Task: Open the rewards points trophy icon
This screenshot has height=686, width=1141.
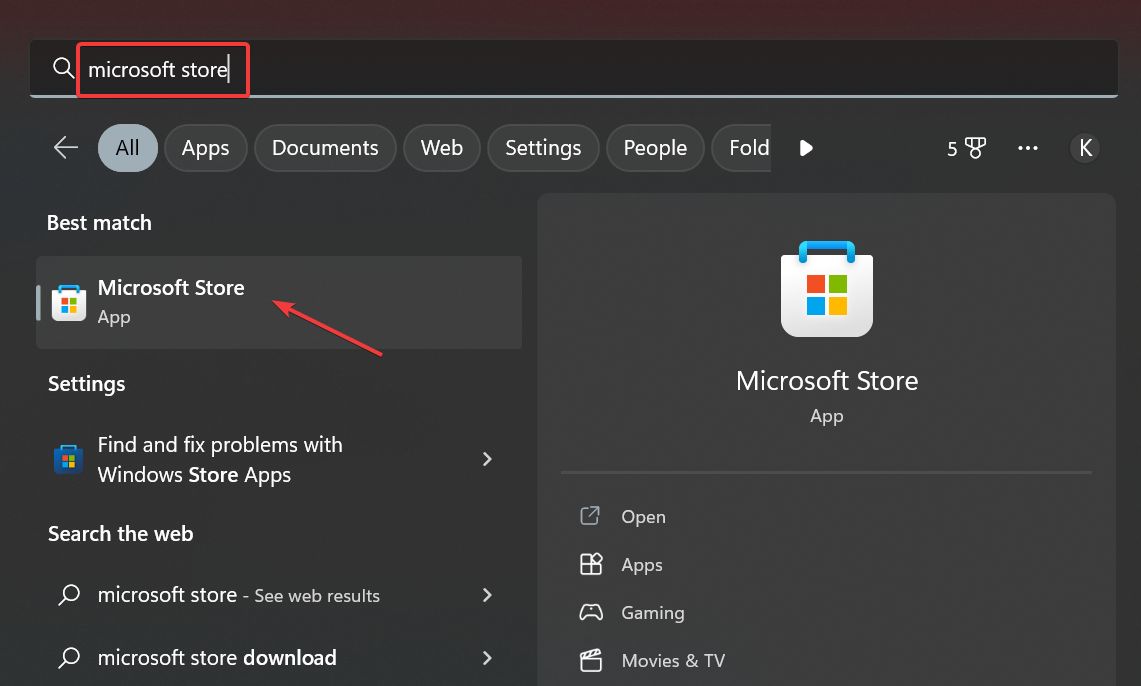Action: 975,148
